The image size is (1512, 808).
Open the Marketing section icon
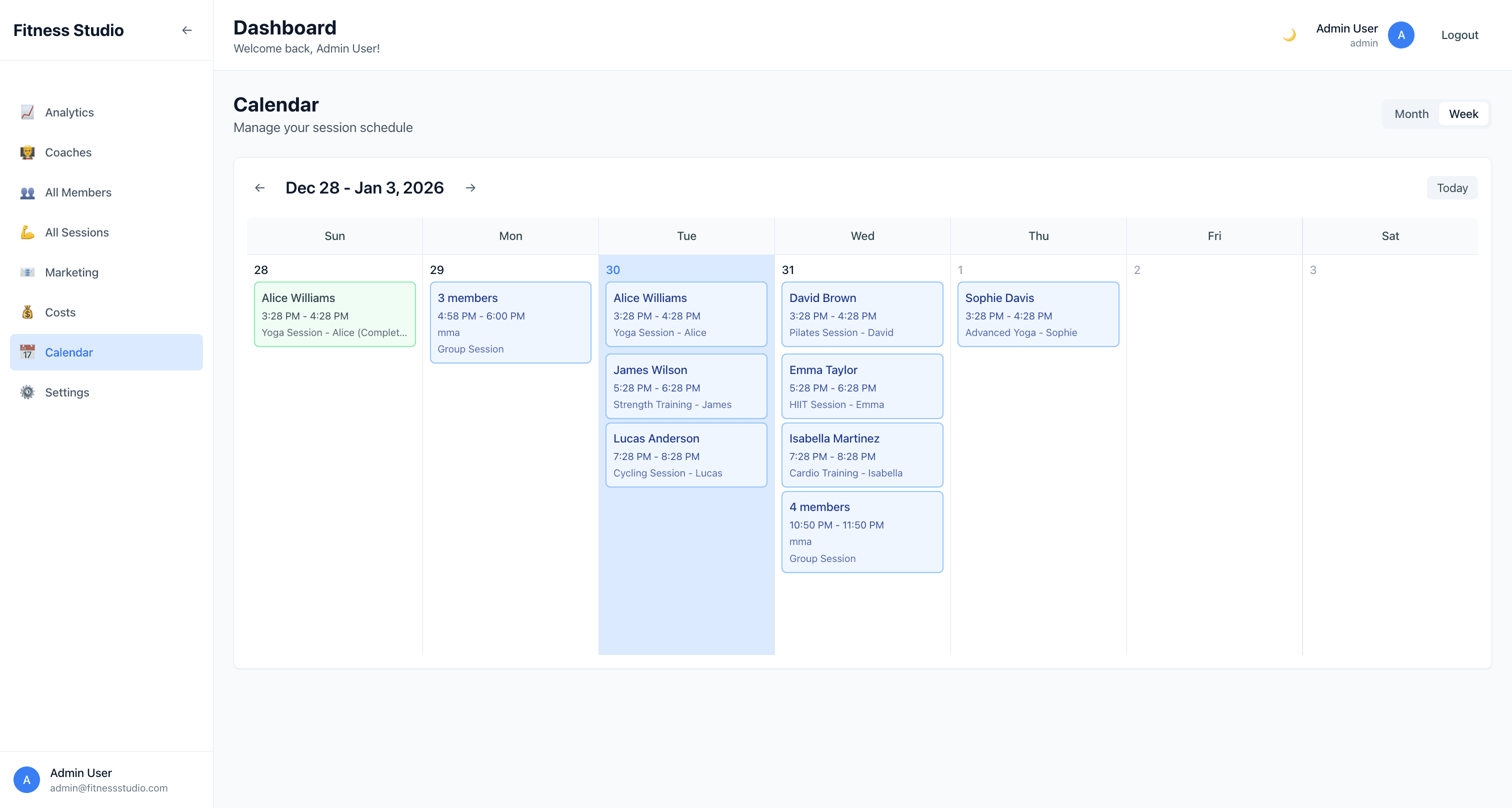click(27, 271)
